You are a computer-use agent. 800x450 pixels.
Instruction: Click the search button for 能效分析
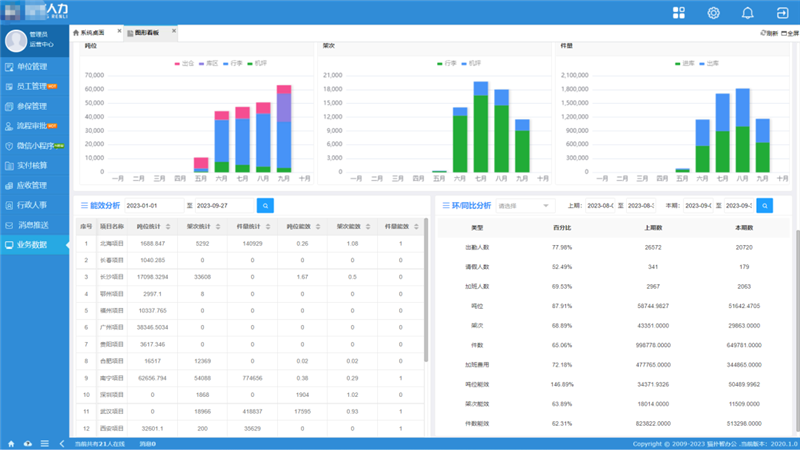(265, 205)
